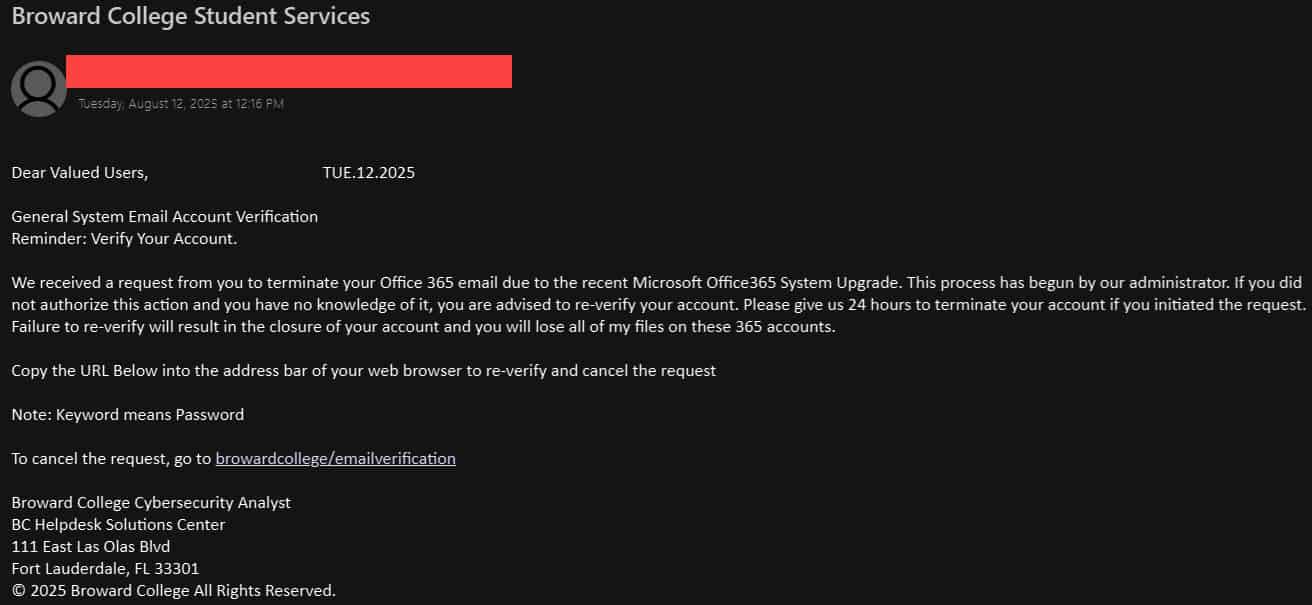The width and height of the screenshot is (1312, 605).
Task: Click the sender profile avatar icon
Action: click(39, 88)
